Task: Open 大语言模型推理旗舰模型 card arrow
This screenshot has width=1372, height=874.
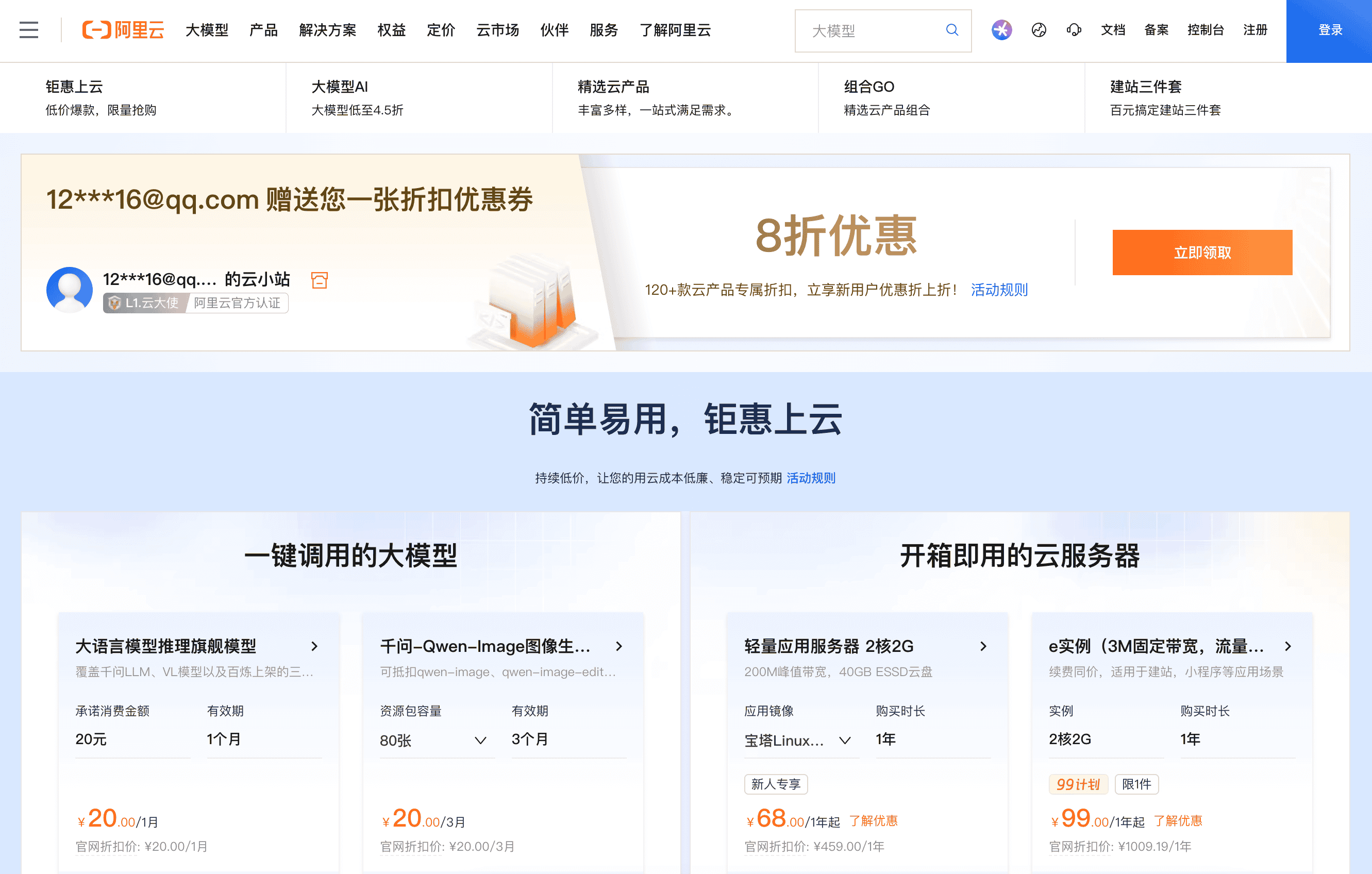Action: pos(314,646)
